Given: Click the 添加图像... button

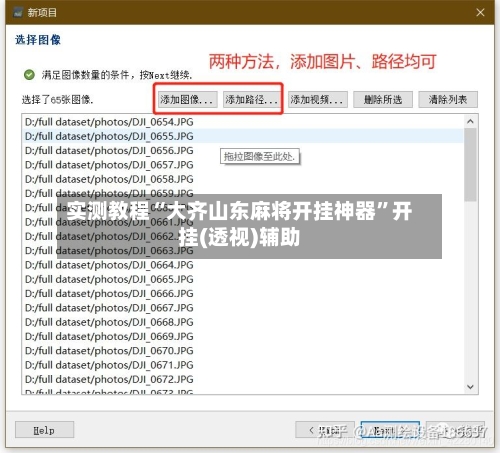Looking at the screenshot, I should click(188, 99).
